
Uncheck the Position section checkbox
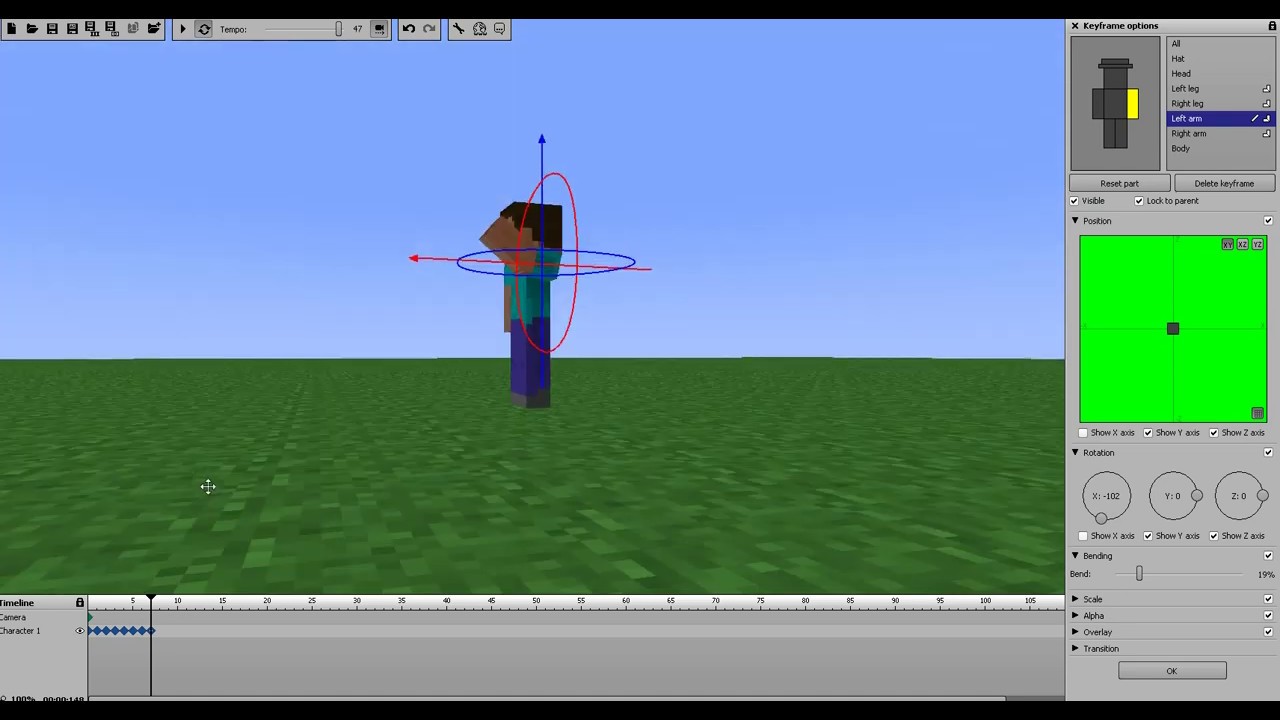coord(1268,221)
